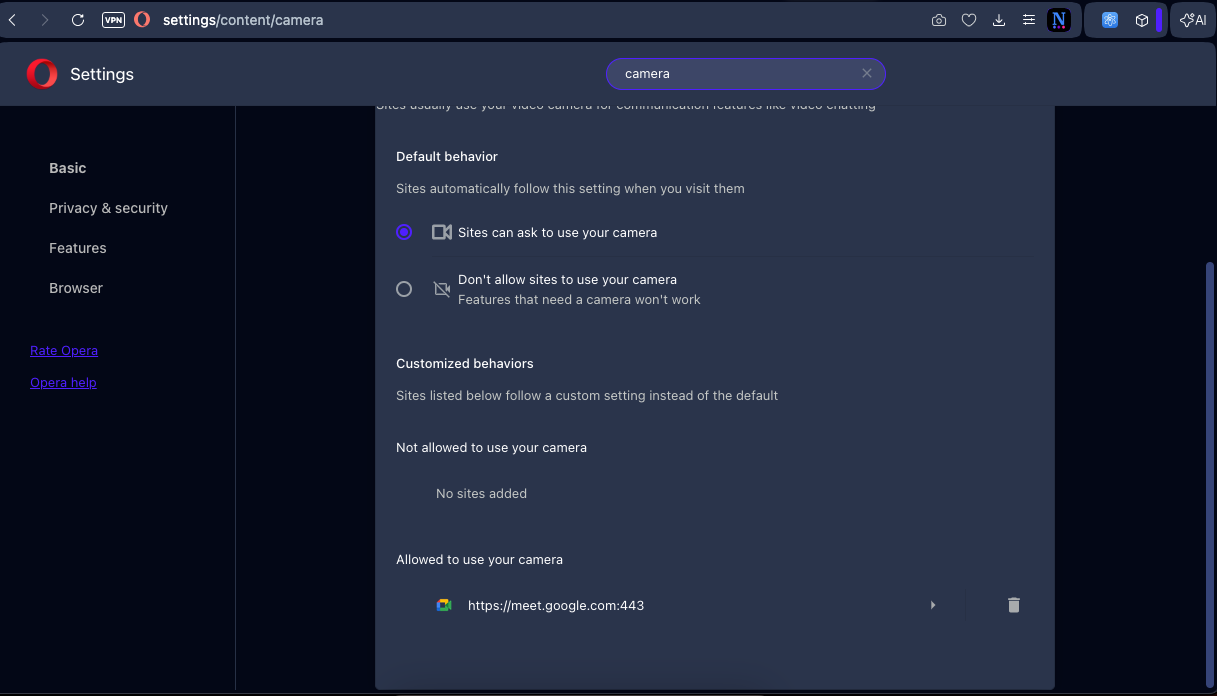Viewport: 1217px width, 696px height.
Task: Delete meet.google.com with the trash icon
Action: click(1013, 605)
